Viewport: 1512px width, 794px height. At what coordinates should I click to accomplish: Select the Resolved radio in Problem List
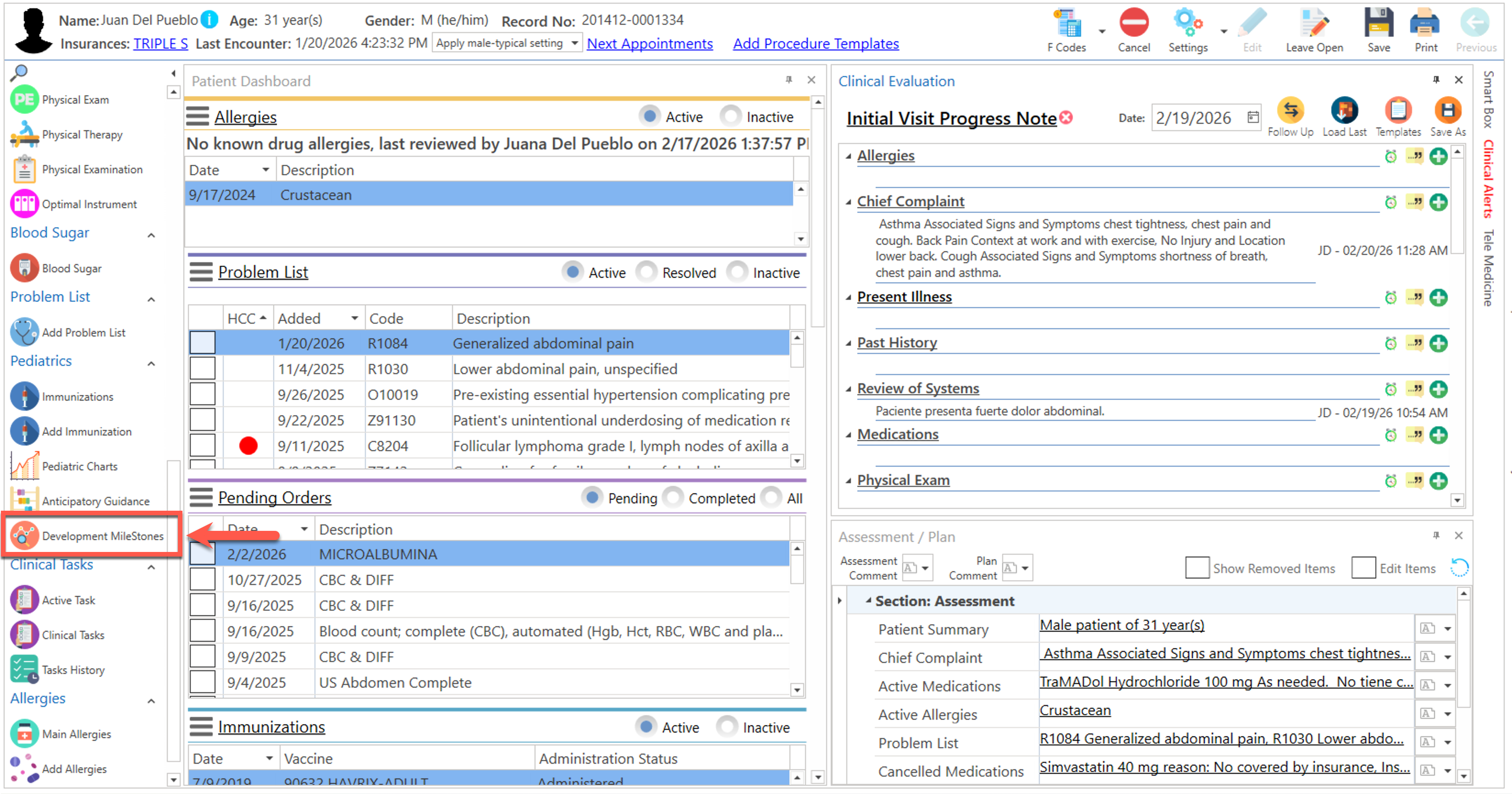[647, 273]
